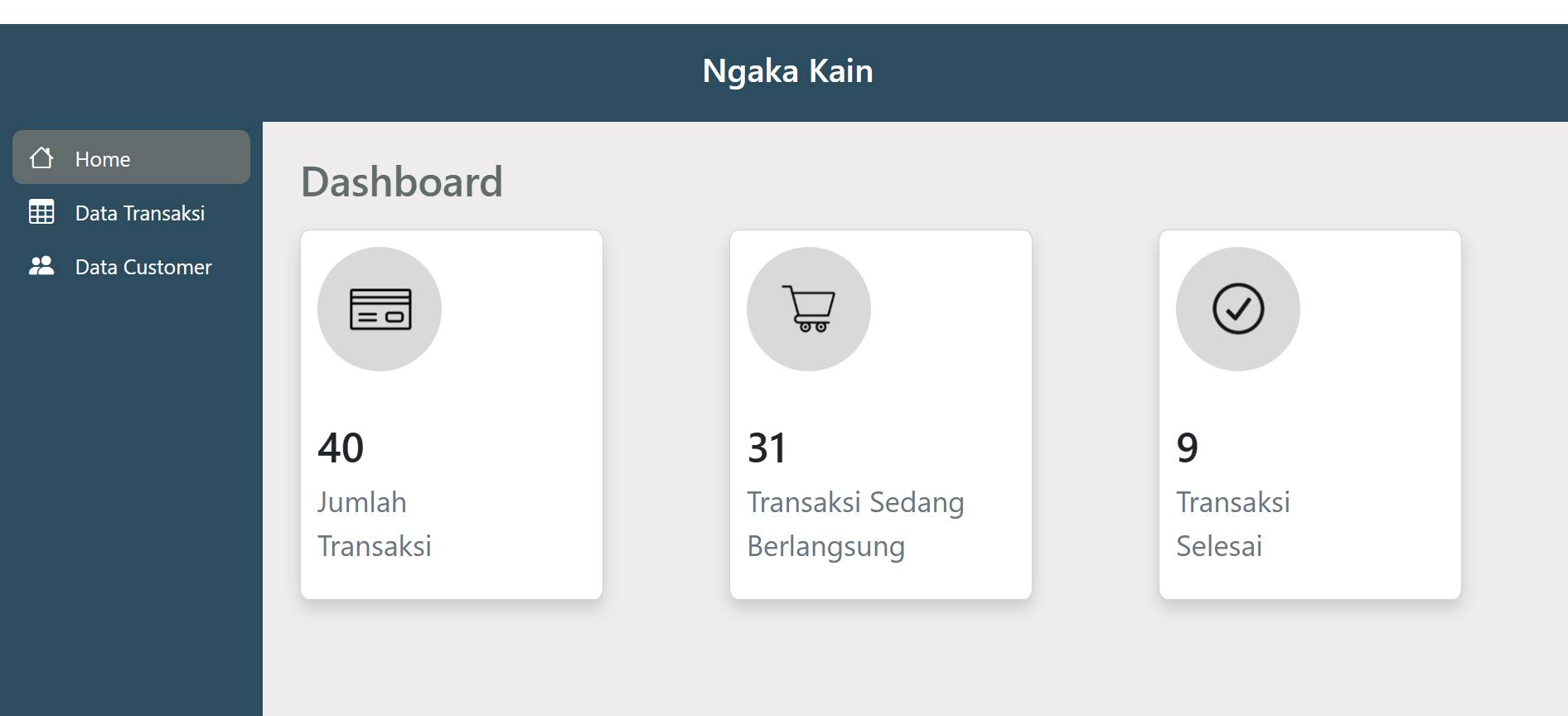Click the Jumlah Transaksi label
1568x716 pixels.
375,524
